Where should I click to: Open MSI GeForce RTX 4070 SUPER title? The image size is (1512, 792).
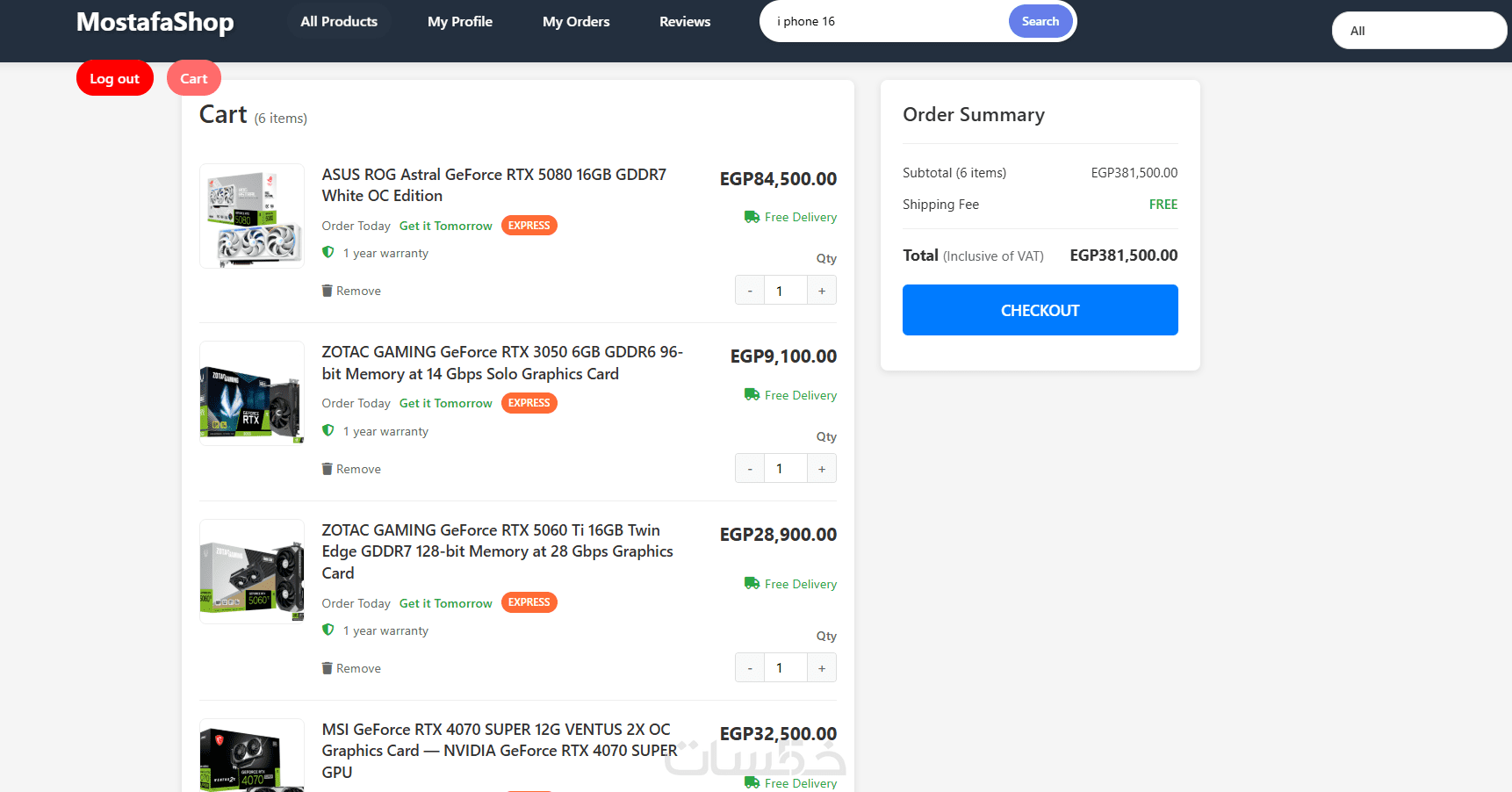click(500, 751)
